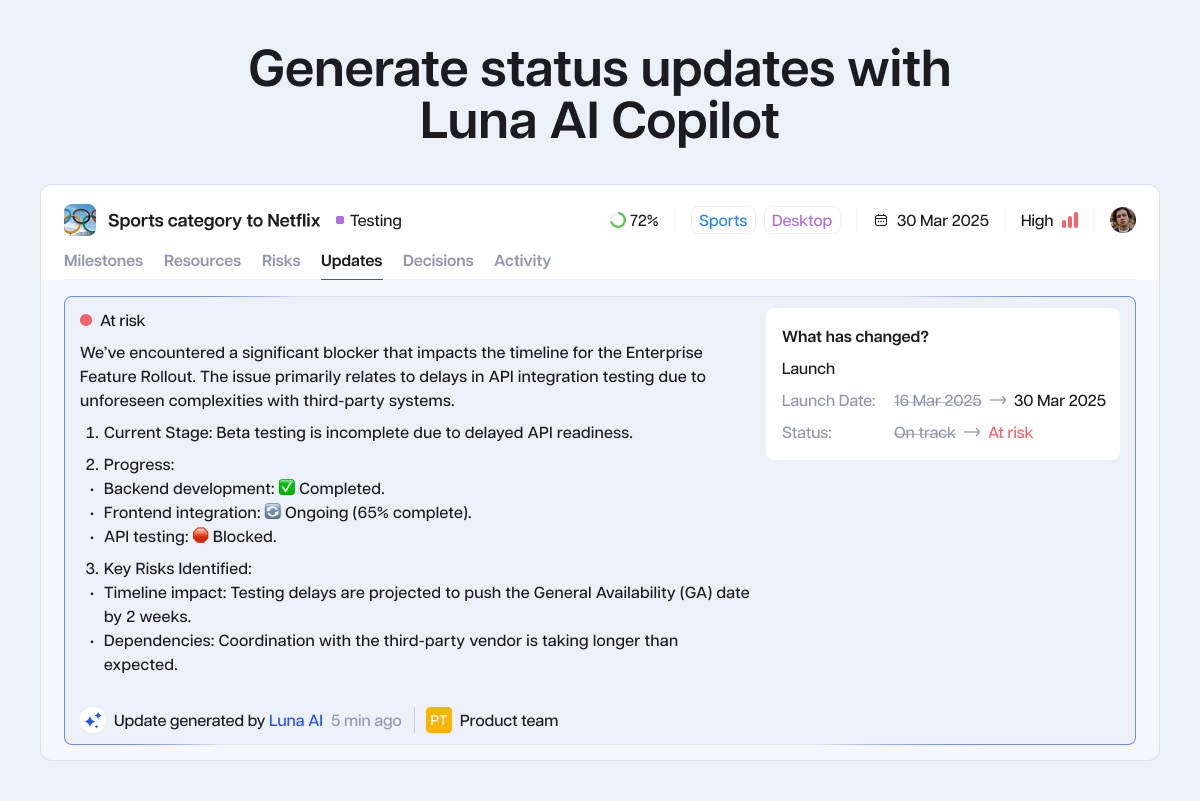The width and height of the screenshot is (1200, 801).
Task: Click the calendar icon beside 30 Mar 2025
Action: coord(881,221)
